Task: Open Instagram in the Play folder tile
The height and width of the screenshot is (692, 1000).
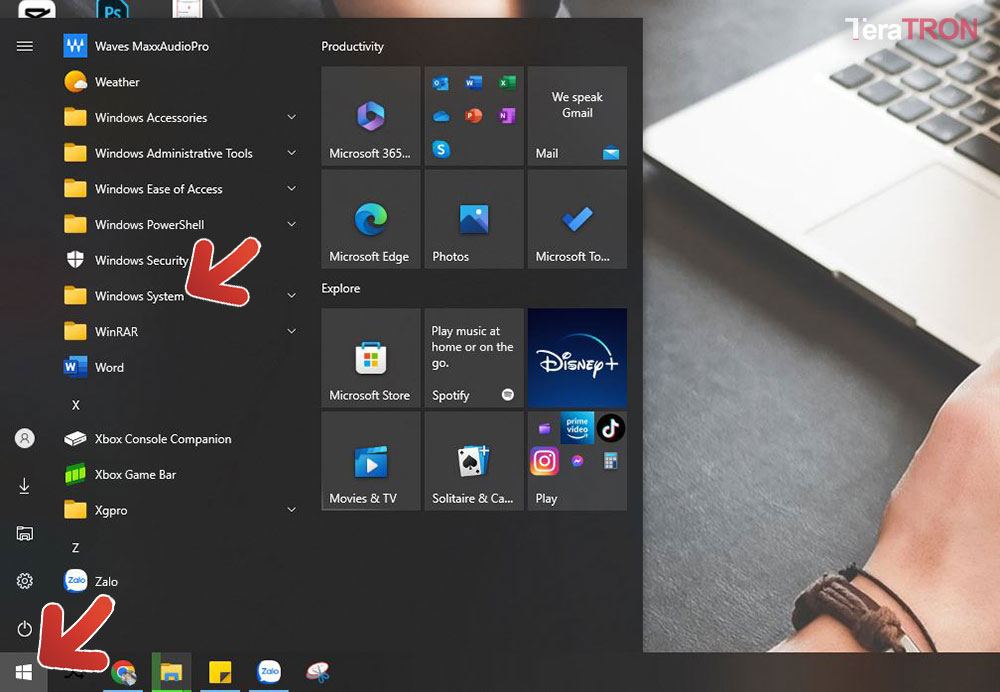Action: [544, 460]
